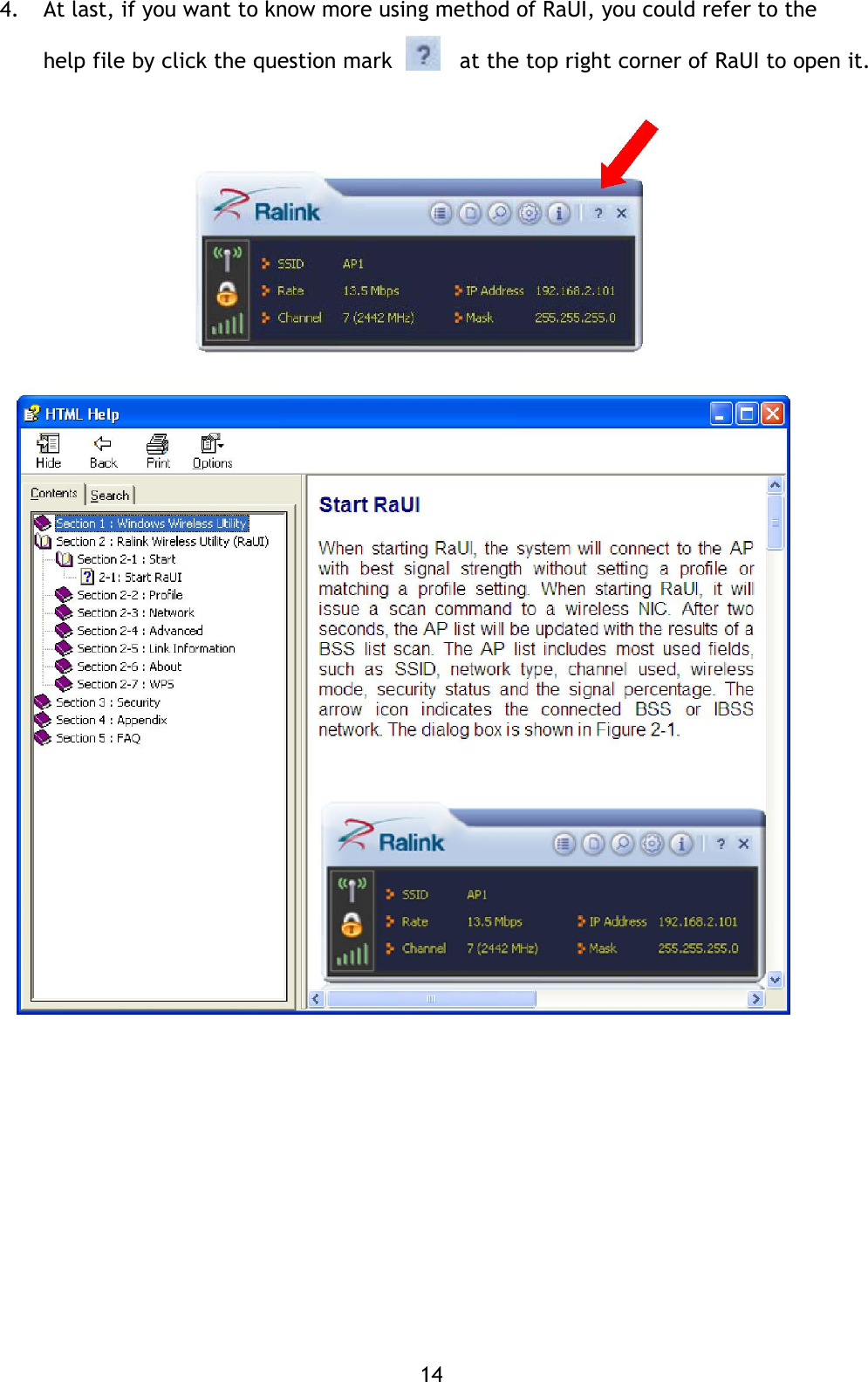Click Profile page icon in help figure RaUI
Viewport: 868px width, 1382px height.
(593, 844)
